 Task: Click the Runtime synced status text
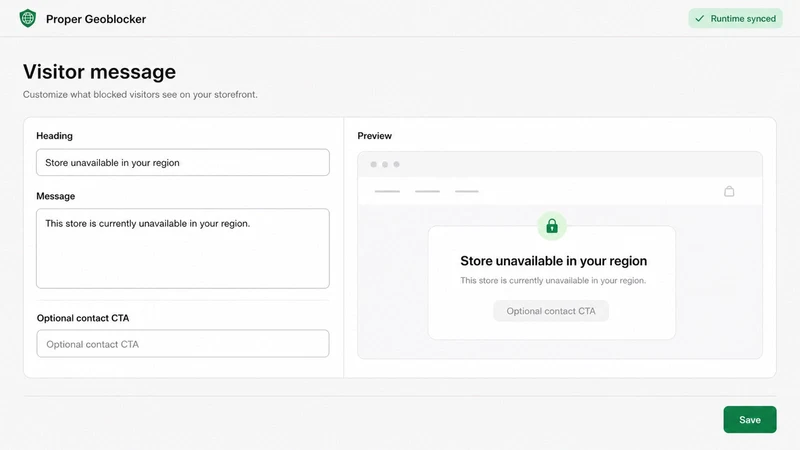pos(743,19)
